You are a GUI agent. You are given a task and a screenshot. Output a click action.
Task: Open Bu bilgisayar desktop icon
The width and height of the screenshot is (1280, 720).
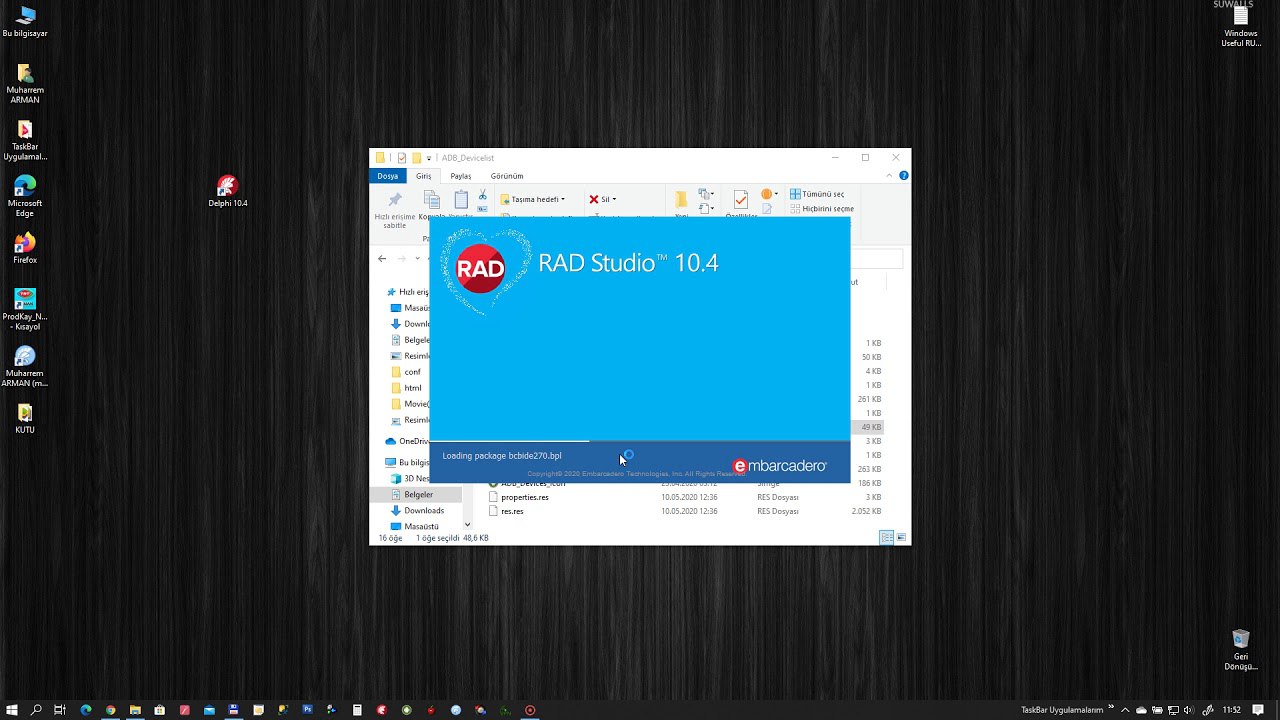25,21
